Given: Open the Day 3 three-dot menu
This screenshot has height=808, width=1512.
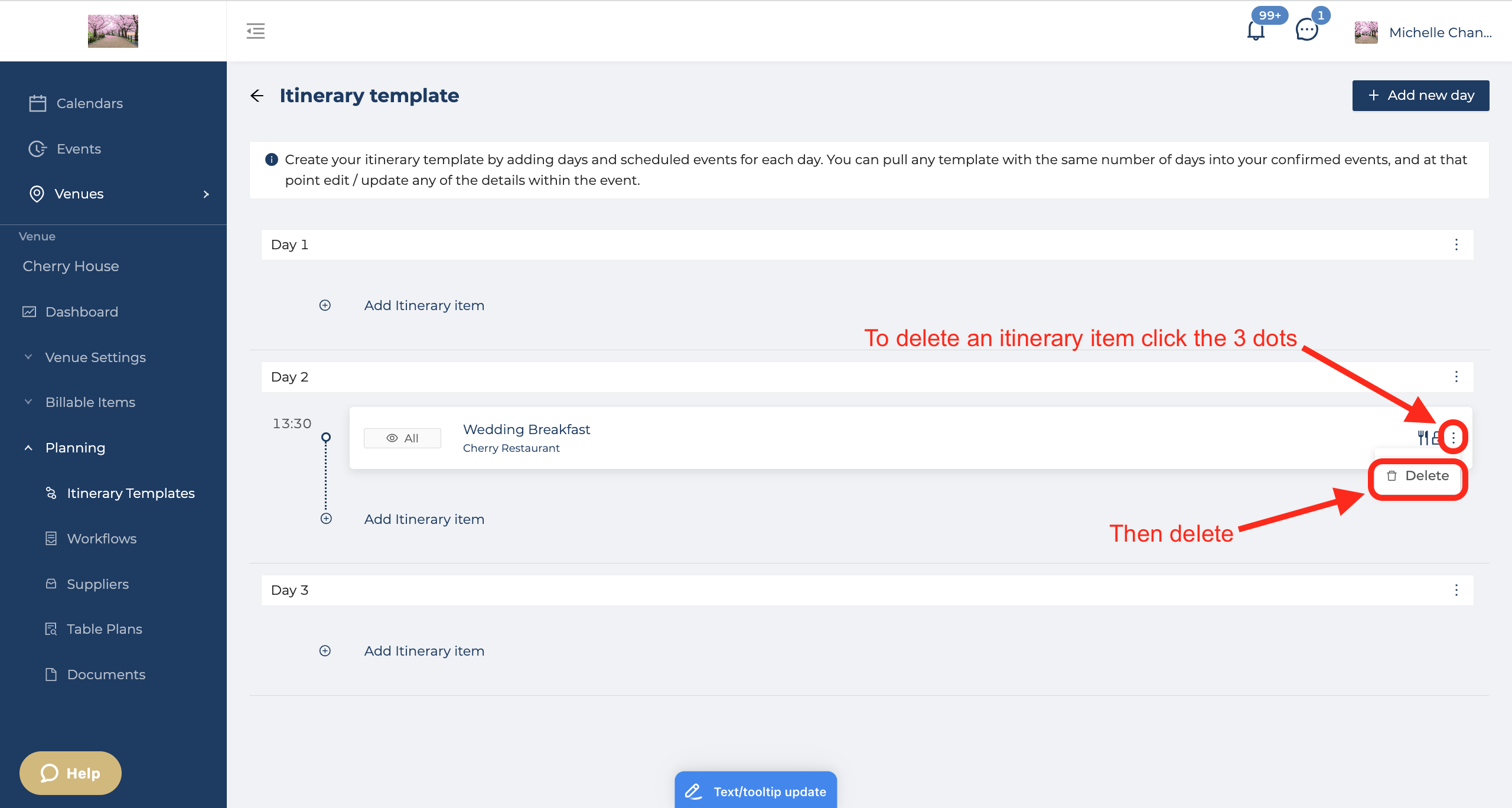Looking at the screenshot, I should tap(1456, 590).
